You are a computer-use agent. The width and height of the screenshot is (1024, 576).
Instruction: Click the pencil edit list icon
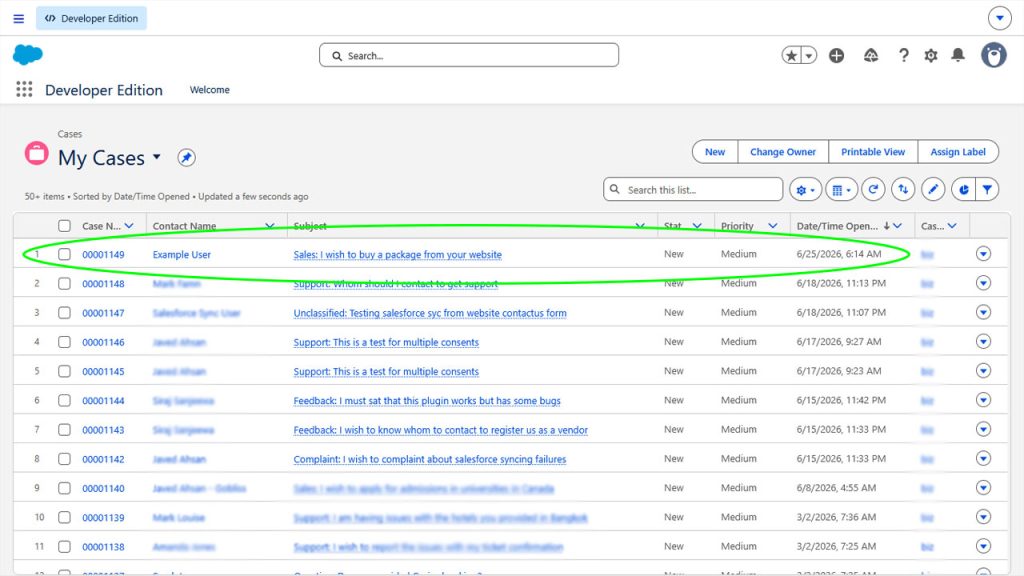tap(933, 190)
